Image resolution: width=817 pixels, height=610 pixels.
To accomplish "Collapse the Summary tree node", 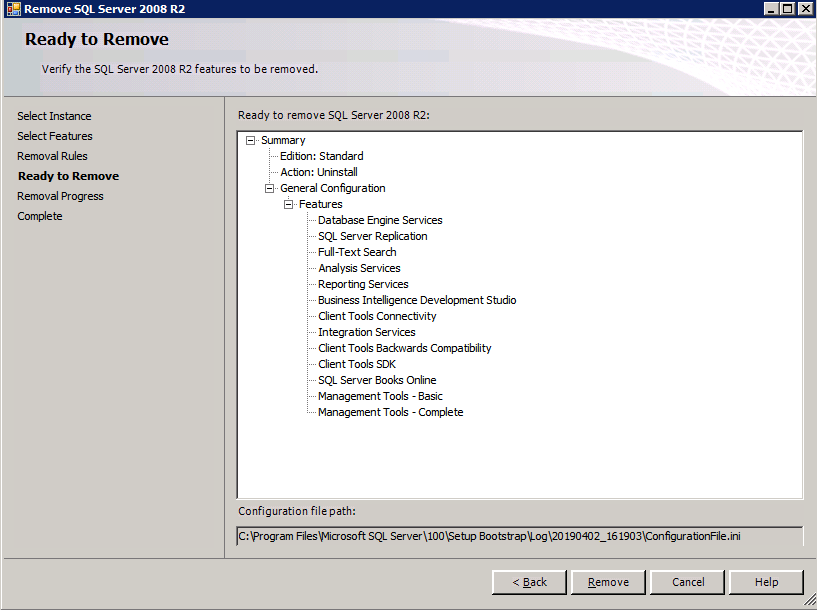I will click(x=251, y=140).
